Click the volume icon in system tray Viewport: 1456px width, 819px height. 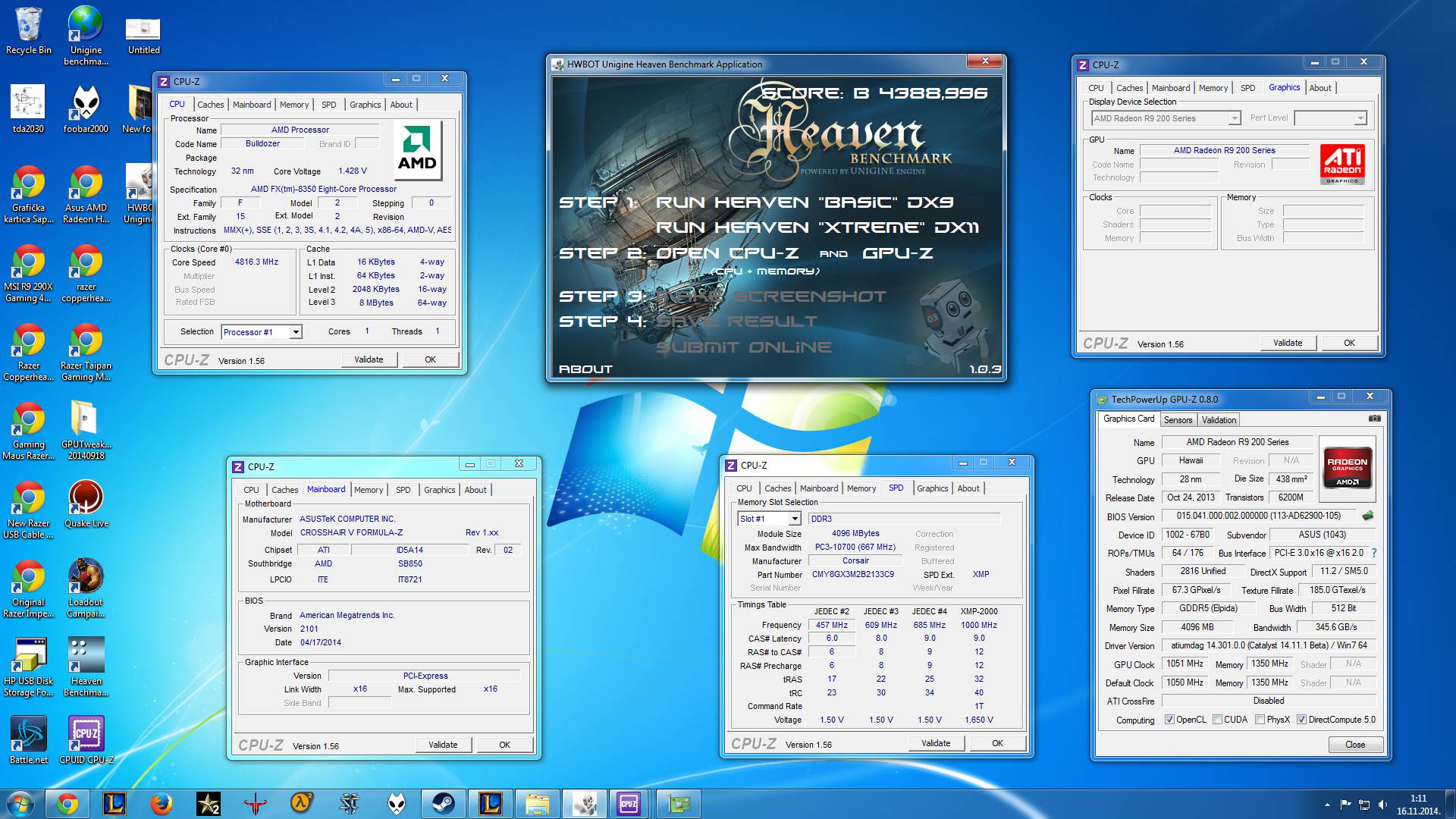[1382, 805]
